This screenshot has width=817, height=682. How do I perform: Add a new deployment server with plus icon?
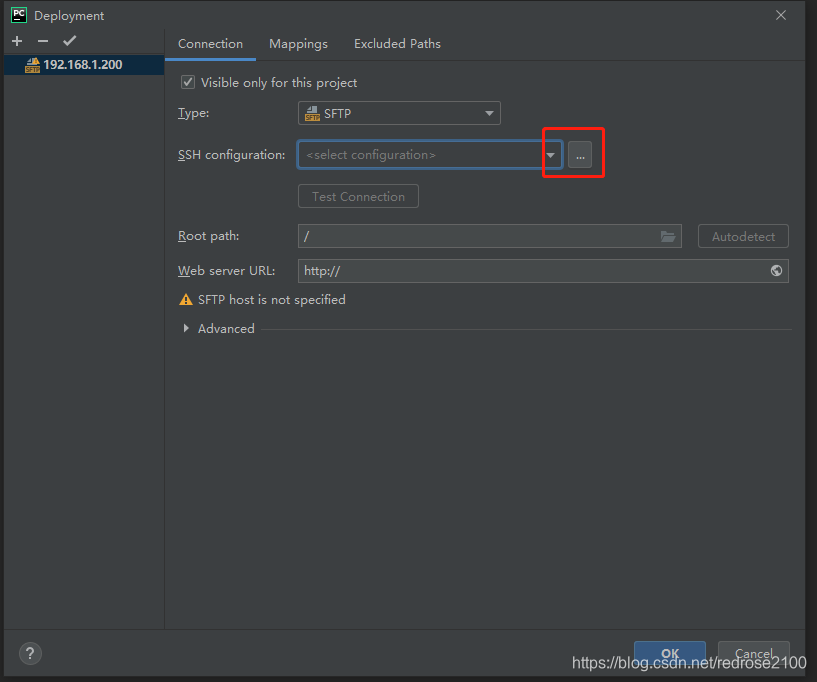coord(17,41)
